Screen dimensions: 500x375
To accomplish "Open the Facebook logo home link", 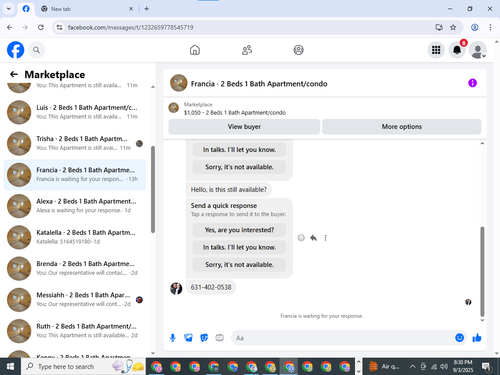I will click(x=15, y=50).
